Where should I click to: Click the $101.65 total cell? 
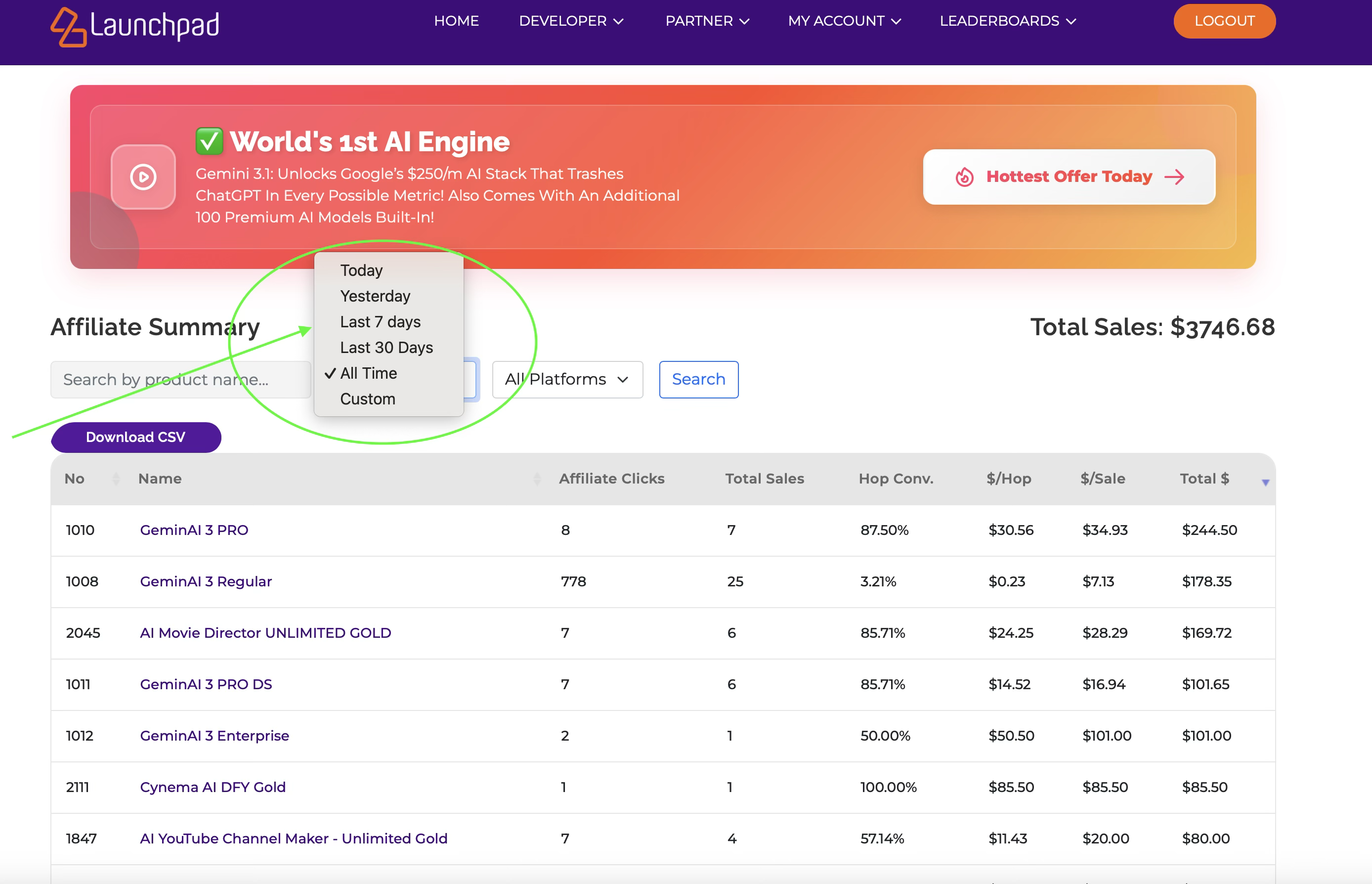tap(1205, 684)
